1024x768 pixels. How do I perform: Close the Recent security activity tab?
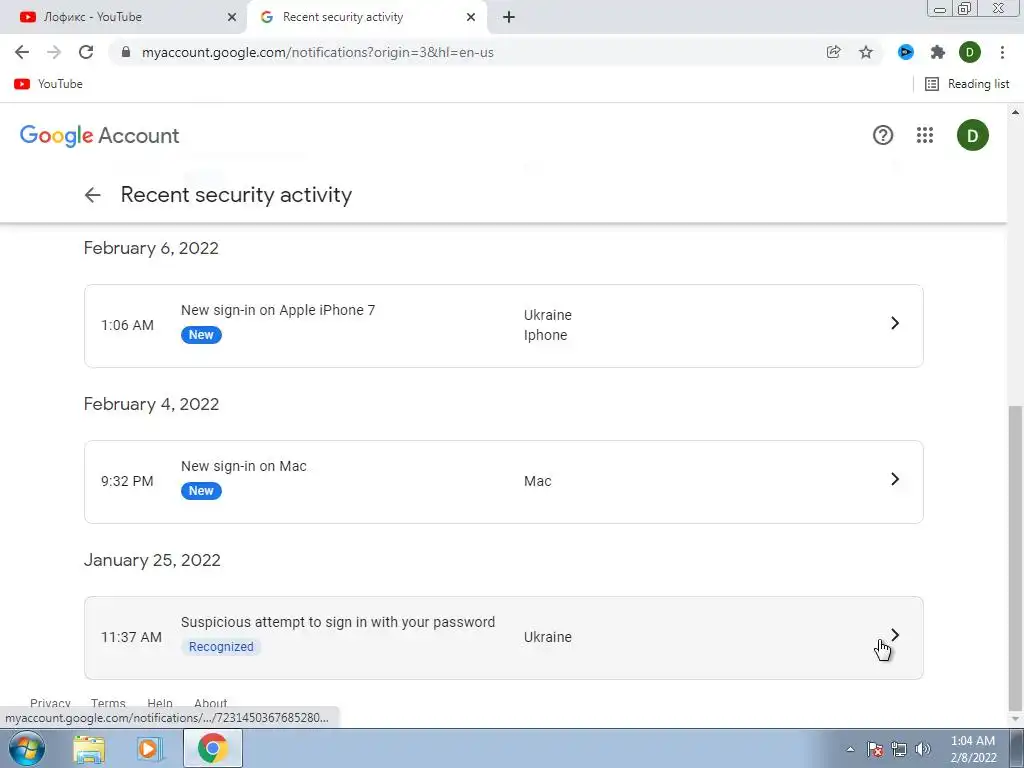pyautogui.click(x=471, y=18)
